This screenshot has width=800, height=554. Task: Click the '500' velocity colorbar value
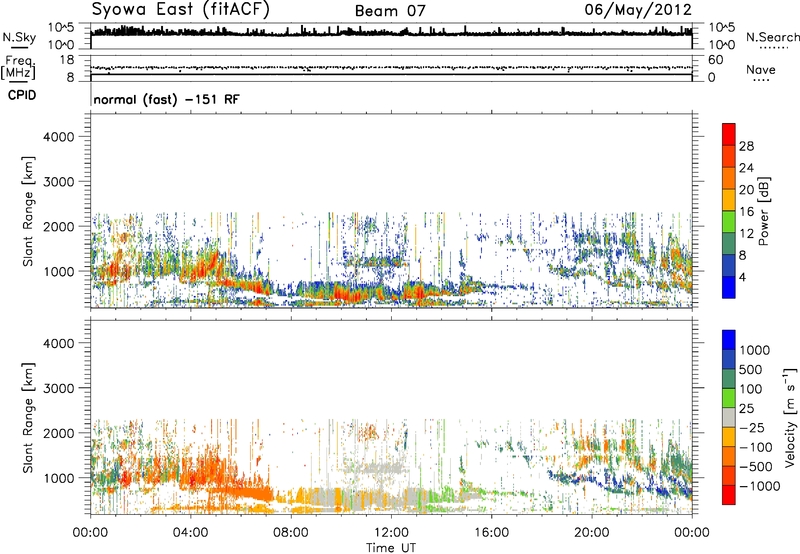click(x=751, y=369)
